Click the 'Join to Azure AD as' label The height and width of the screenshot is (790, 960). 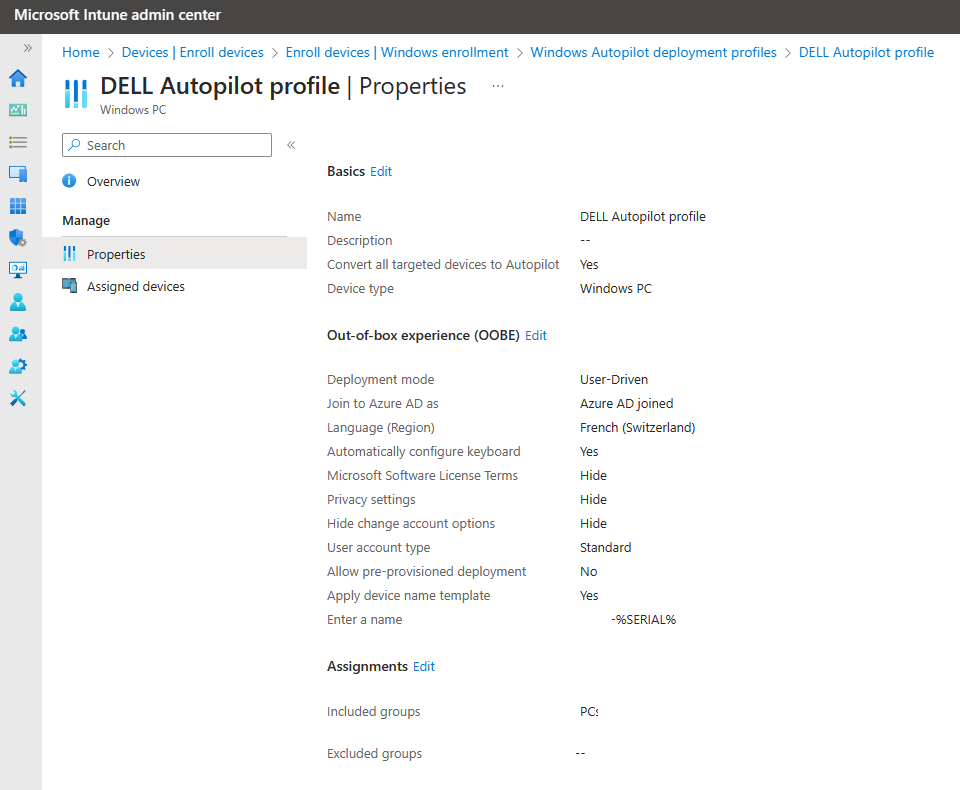point(383,404)
